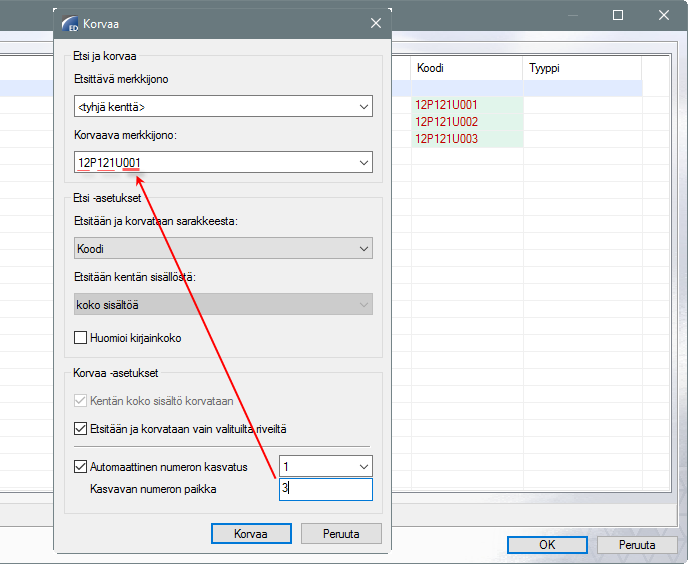Maximize the background window
The width and height of the screenshot is (688, 564).
point(618,15)
